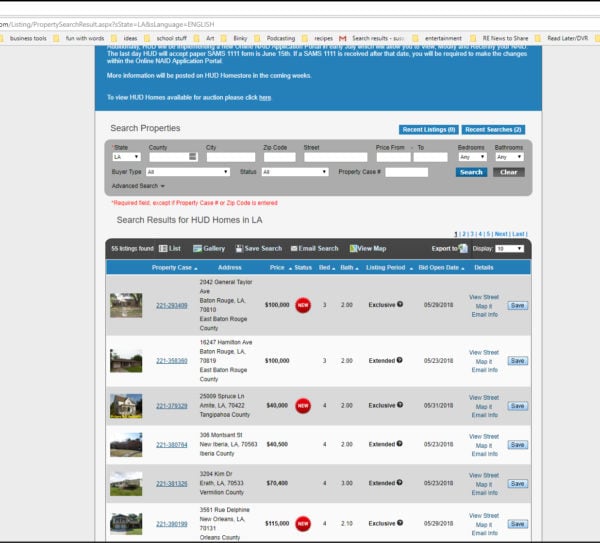Sort by Listing Period column header
Screen dimensions: 600x543
point(389,267)
